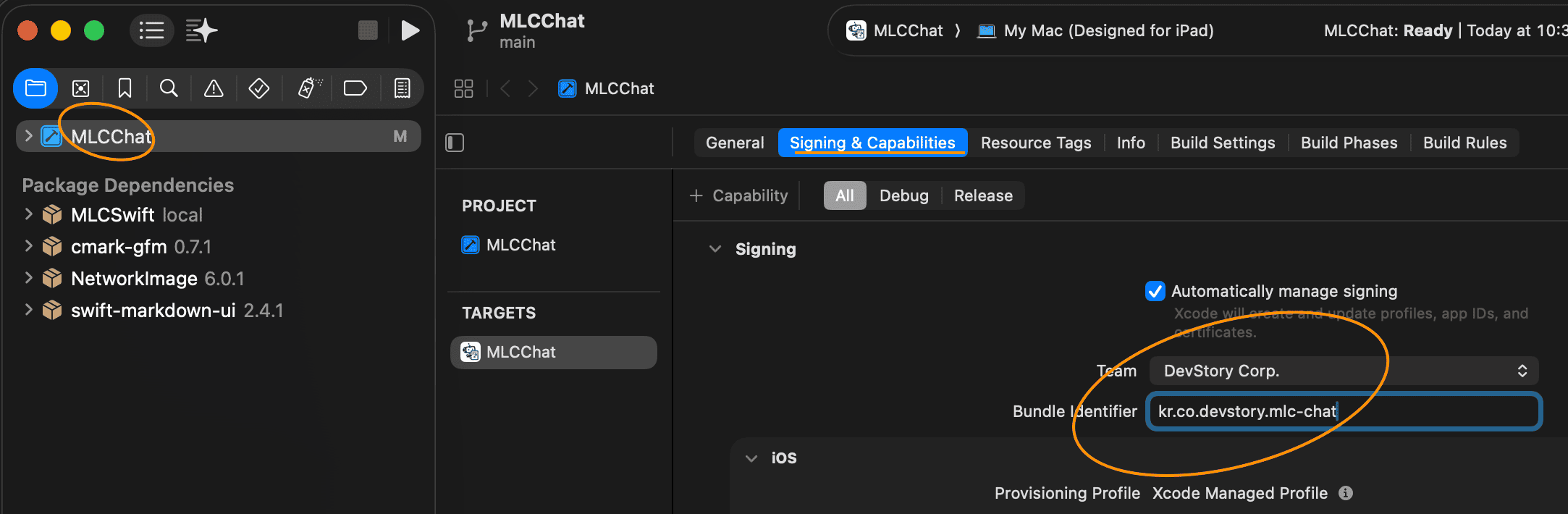This screenshot has height=514, width=1568.
Task: Expand the NetworkImage package
Action: (28, 278)
